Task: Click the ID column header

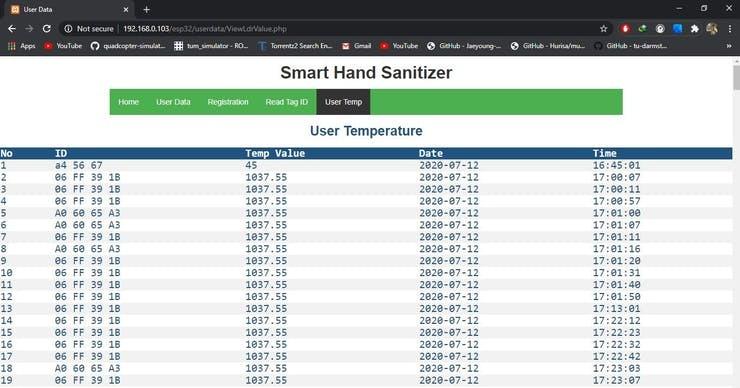Action: pyautogui.click(x=61, y=153)
